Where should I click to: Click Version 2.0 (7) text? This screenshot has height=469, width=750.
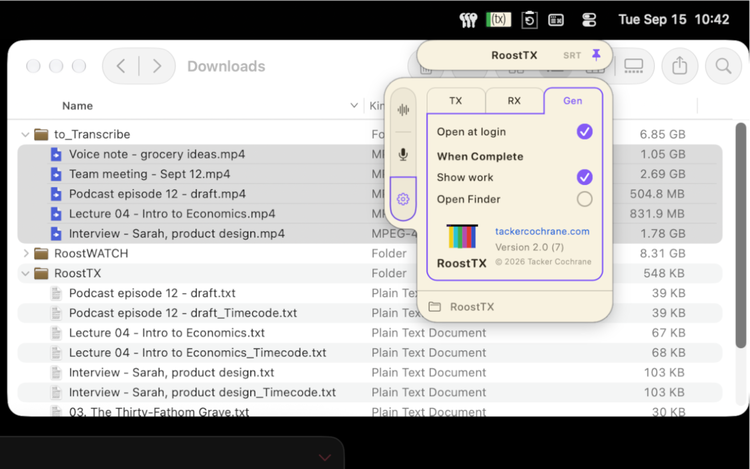(529, 247)
